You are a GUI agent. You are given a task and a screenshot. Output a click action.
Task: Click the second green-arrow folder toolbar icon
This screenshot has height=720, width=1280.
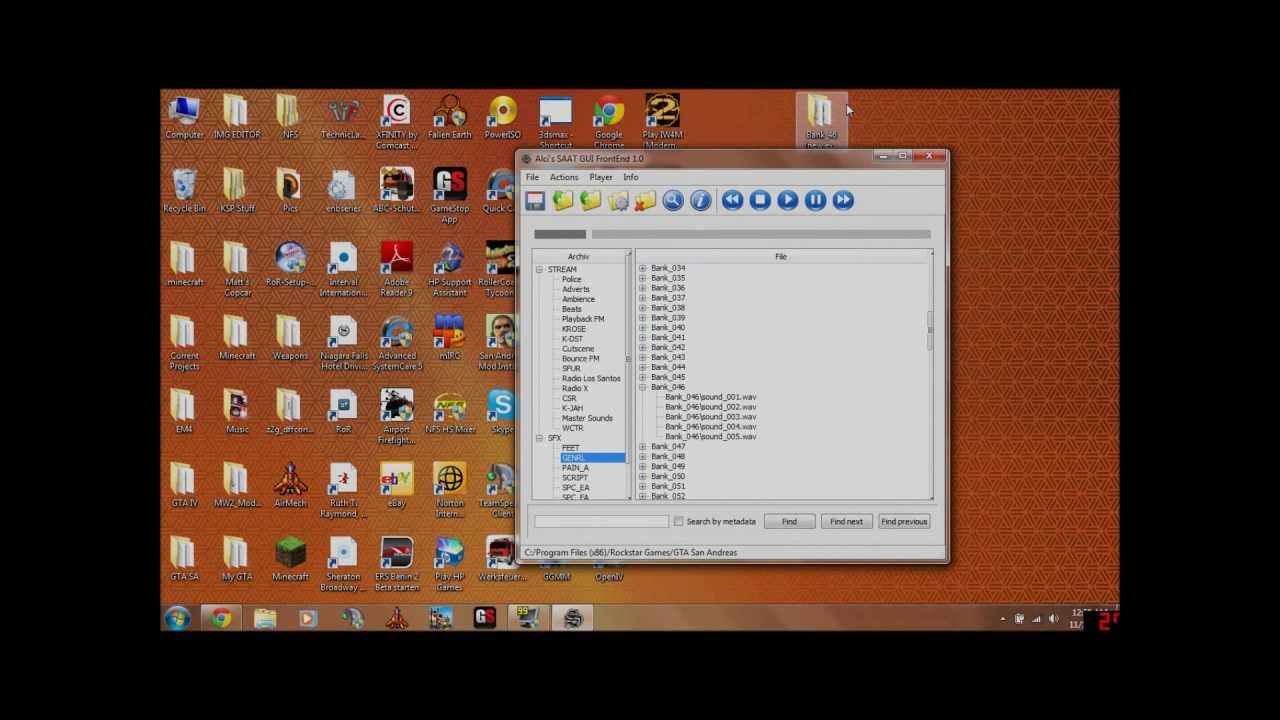point(590,200)
